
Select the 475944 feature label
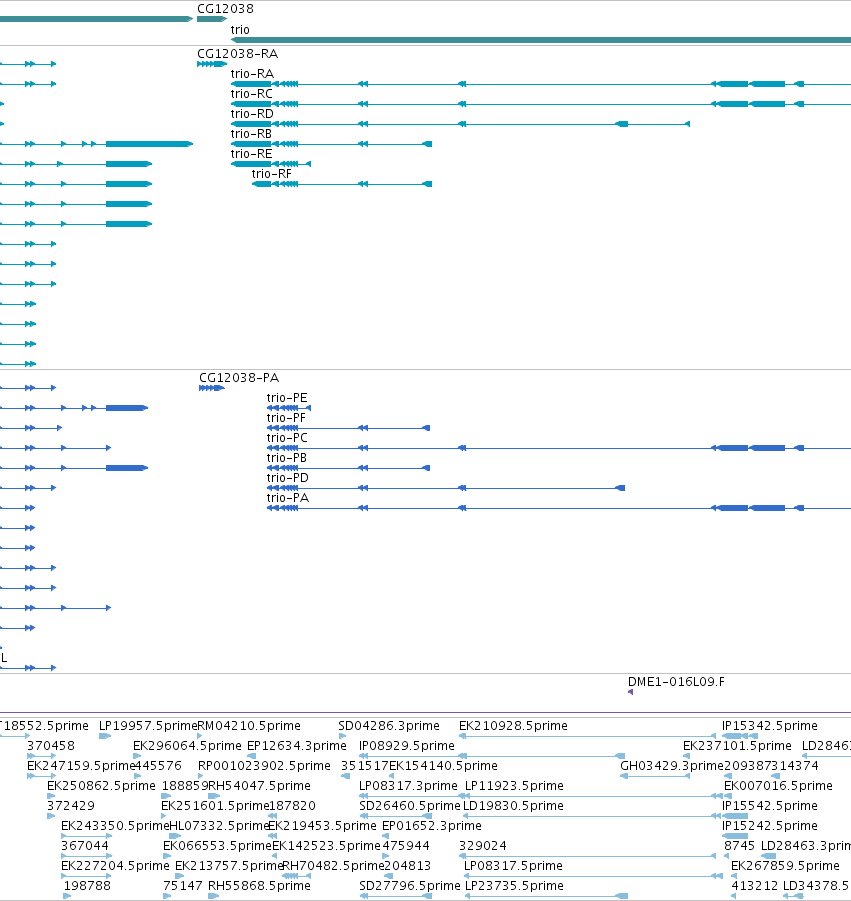coord(406,846)
